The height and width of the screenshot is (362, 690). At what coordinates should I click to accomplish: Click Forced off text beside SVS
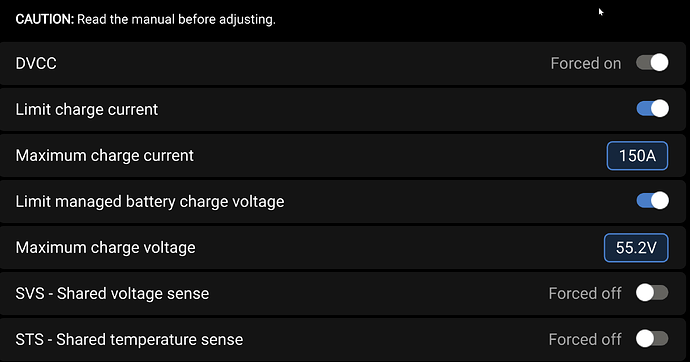coord(585,293)
